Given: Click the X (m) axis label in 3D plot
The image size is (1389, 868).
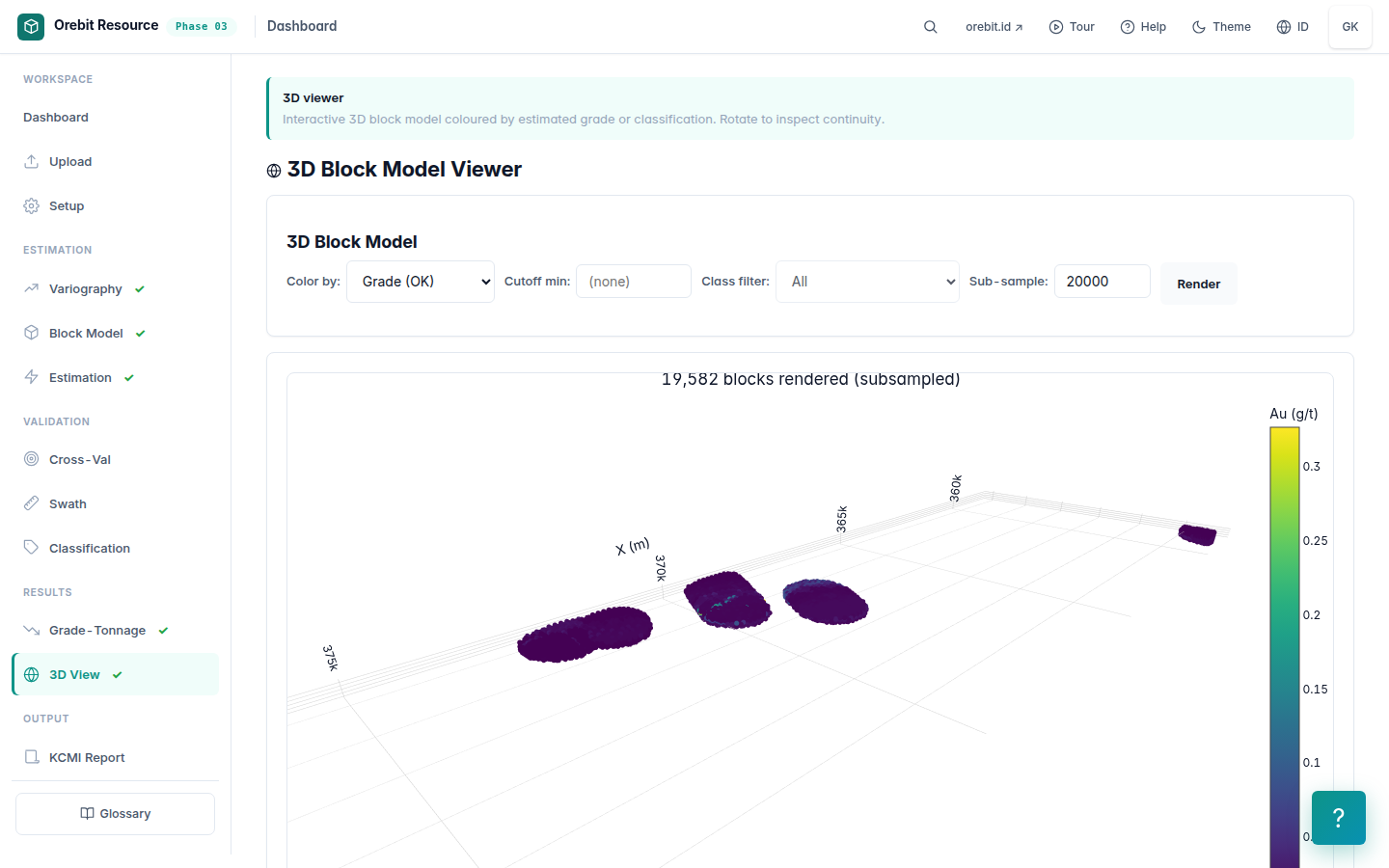Looking at the screenshot, I should 633,547.
